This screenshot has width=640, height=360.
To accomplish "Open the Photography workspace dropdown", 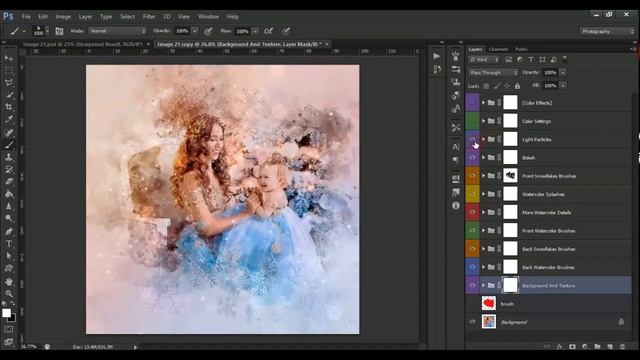I will (607, 31).
